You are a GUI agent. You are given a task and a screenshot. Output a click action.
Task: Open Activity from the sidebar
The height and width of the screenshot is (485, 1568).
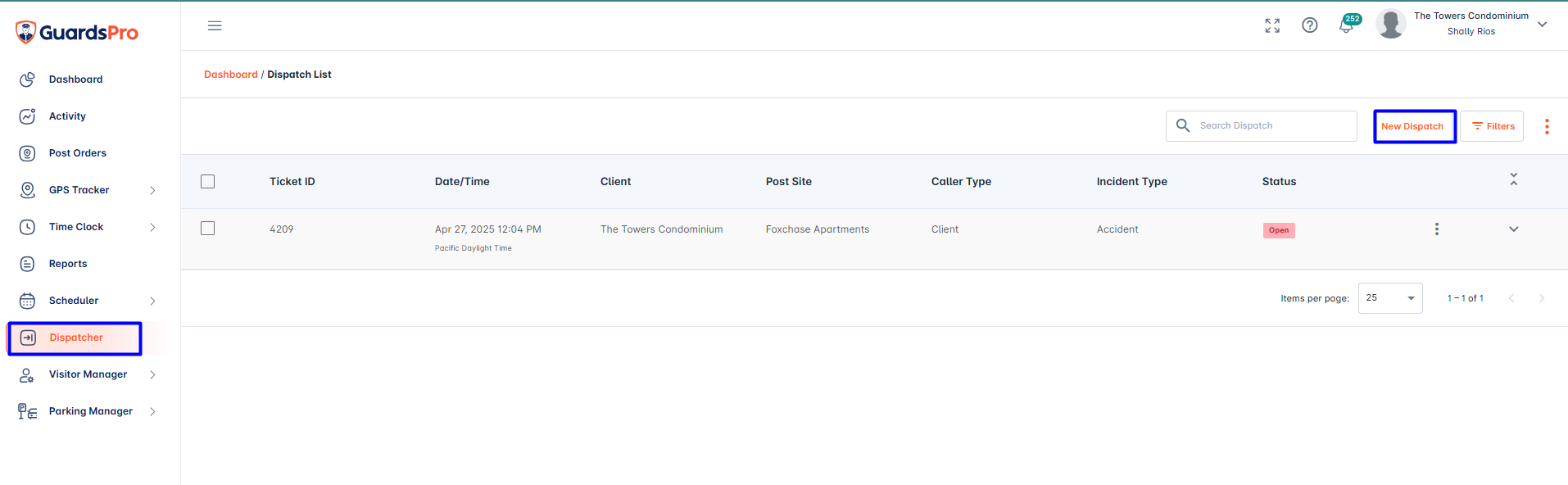[67, 116]
